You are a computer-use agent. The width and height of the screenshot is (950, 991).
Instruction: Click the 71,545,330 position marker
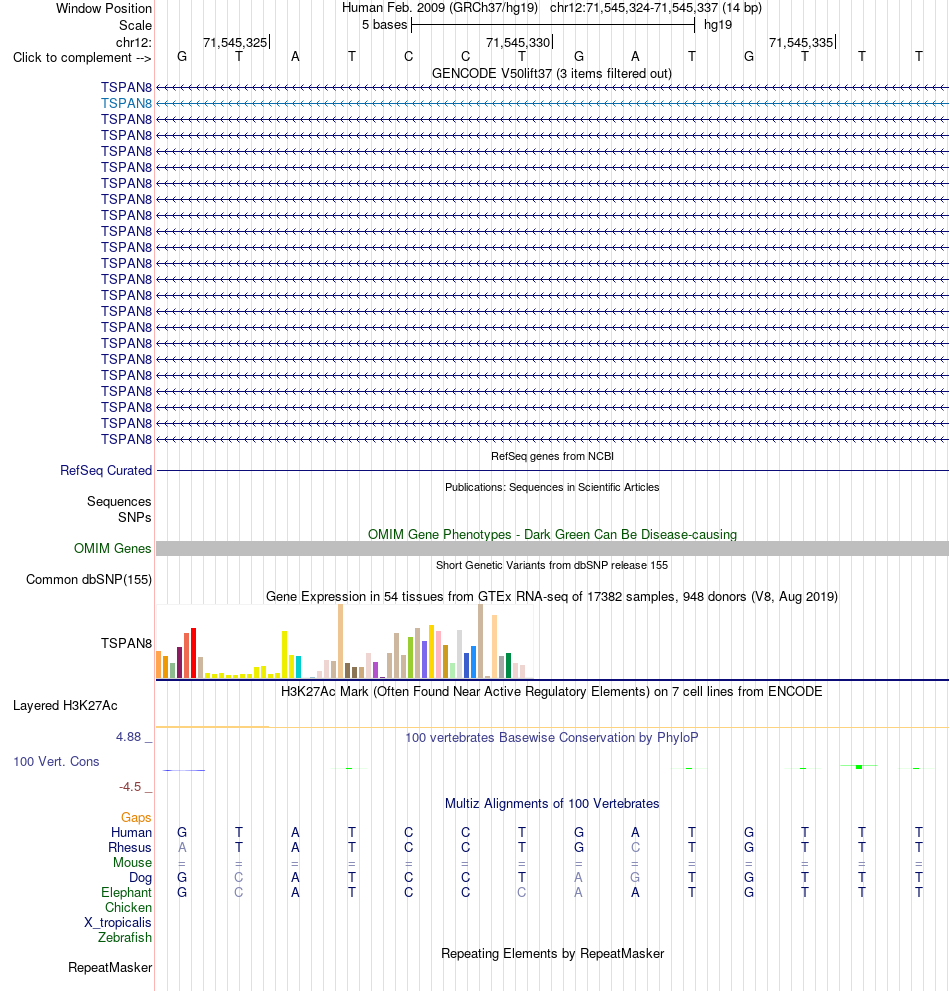(x=519, y=42)
